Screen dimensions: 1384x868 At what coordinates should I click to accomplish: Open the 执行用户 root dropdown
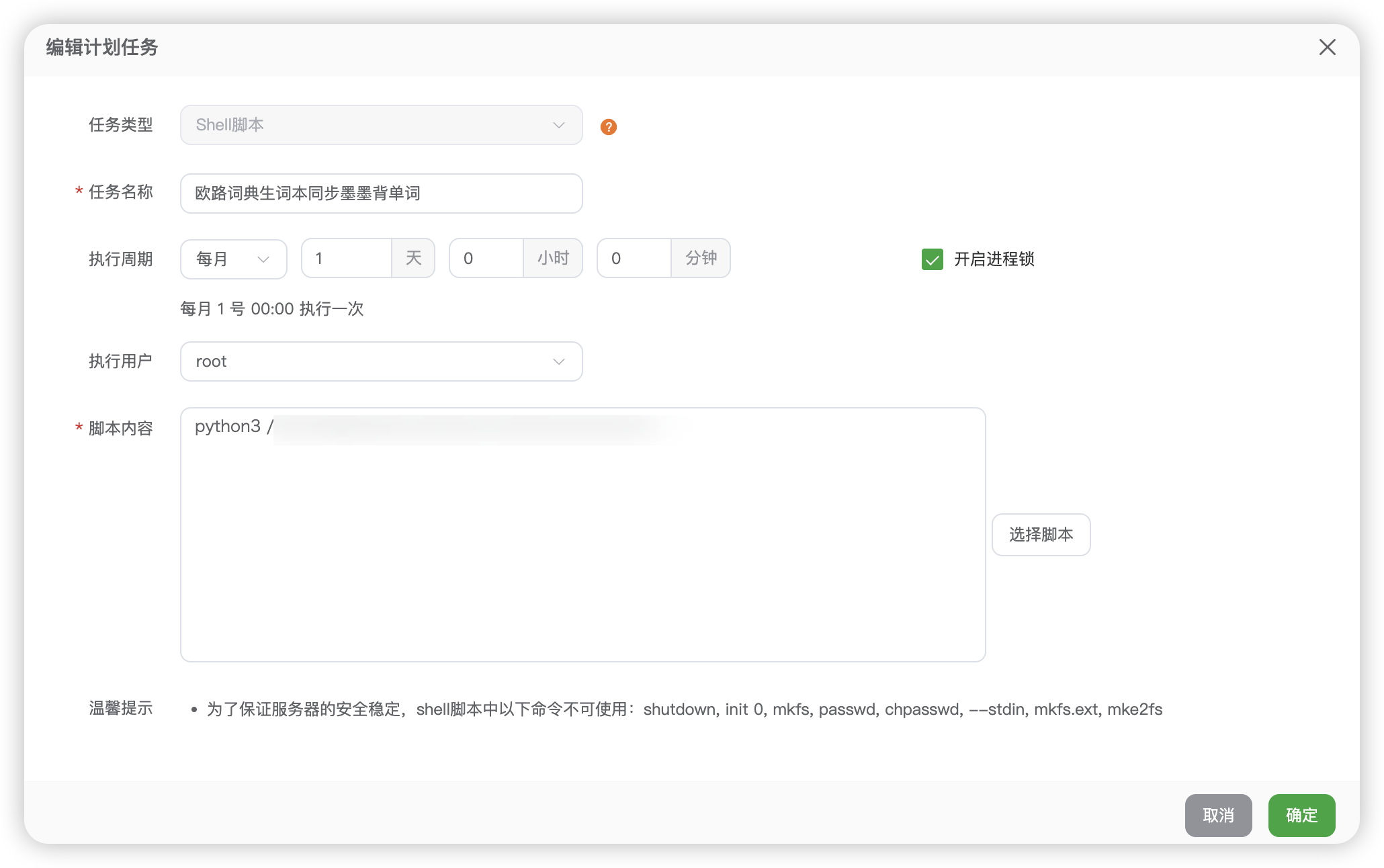[380, 361]
